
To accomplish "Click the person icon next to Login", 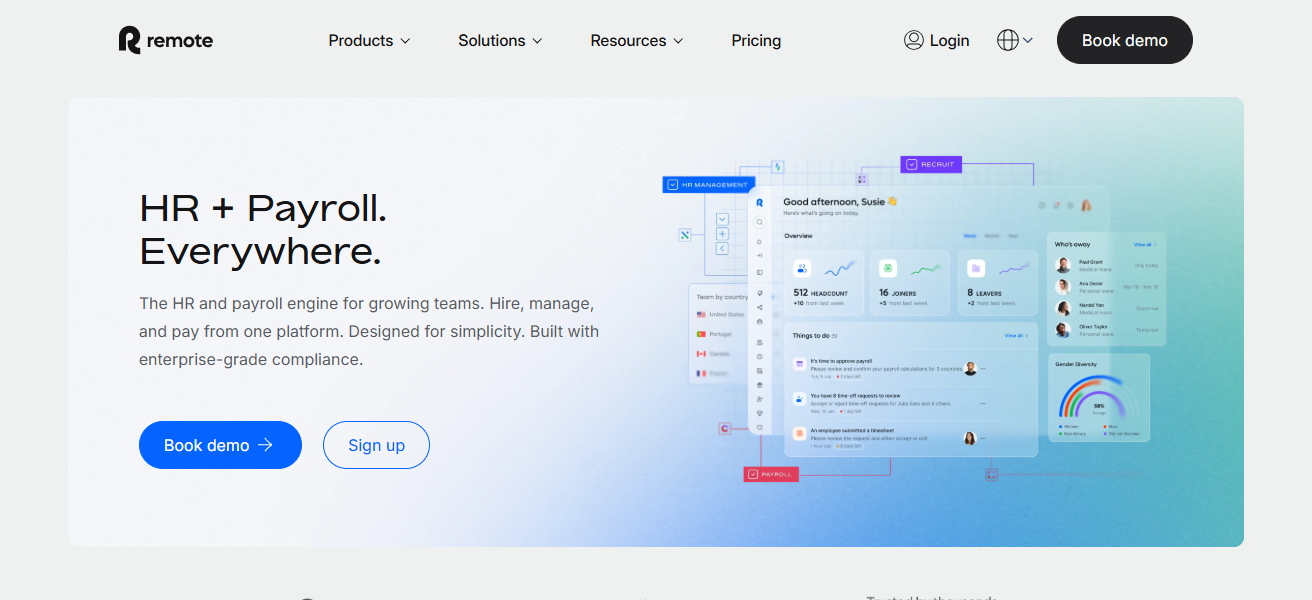I will coord(913,40).
